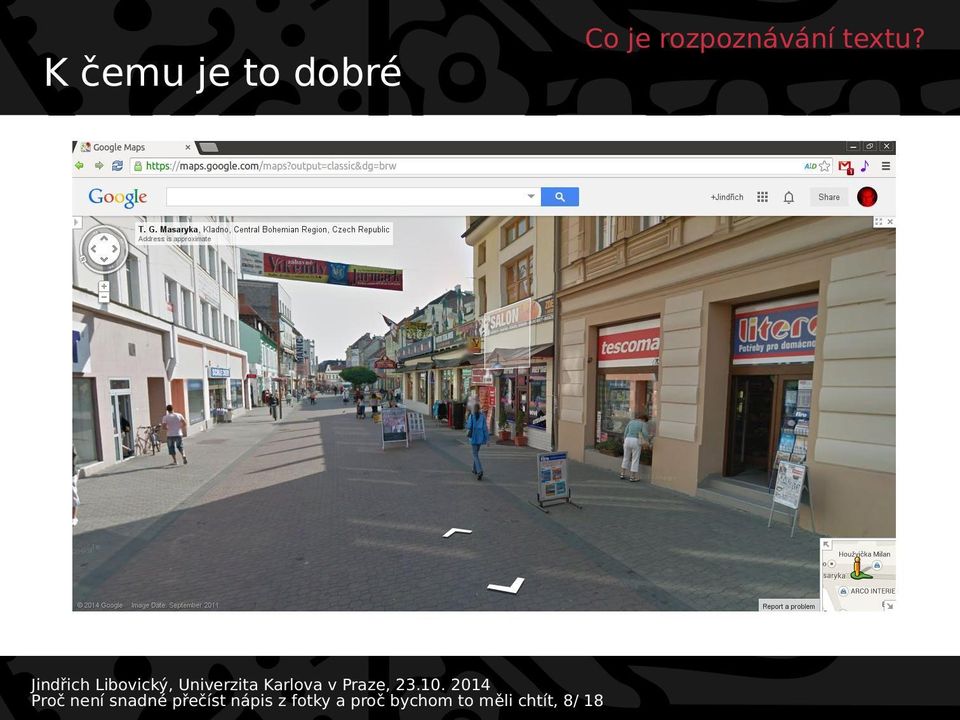960x720 pixels.
Task: Reload the Google Maps page
Action: [x=118, y=166]
